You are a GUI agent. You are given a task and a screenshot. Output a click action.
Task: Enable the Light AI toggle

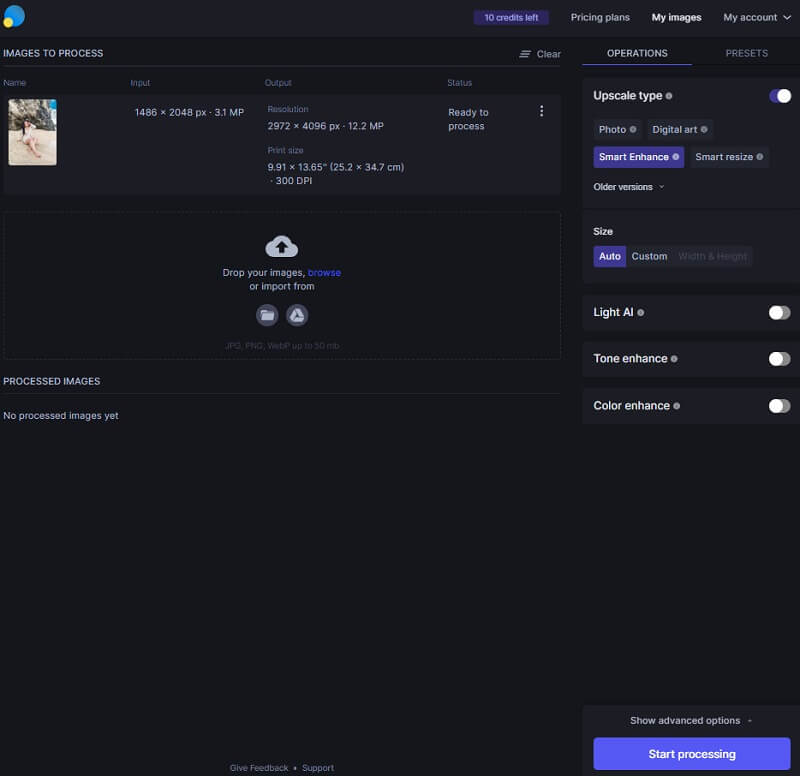[779, 313]
